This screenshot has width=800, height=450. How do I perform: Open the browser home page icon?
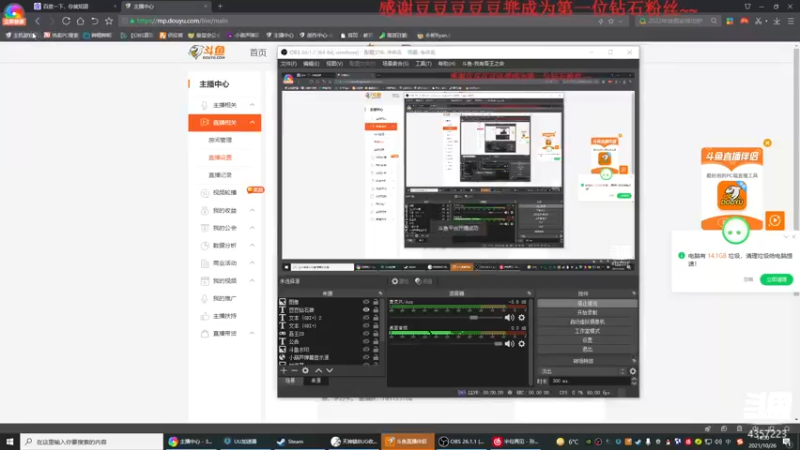[x=80, y=21]
